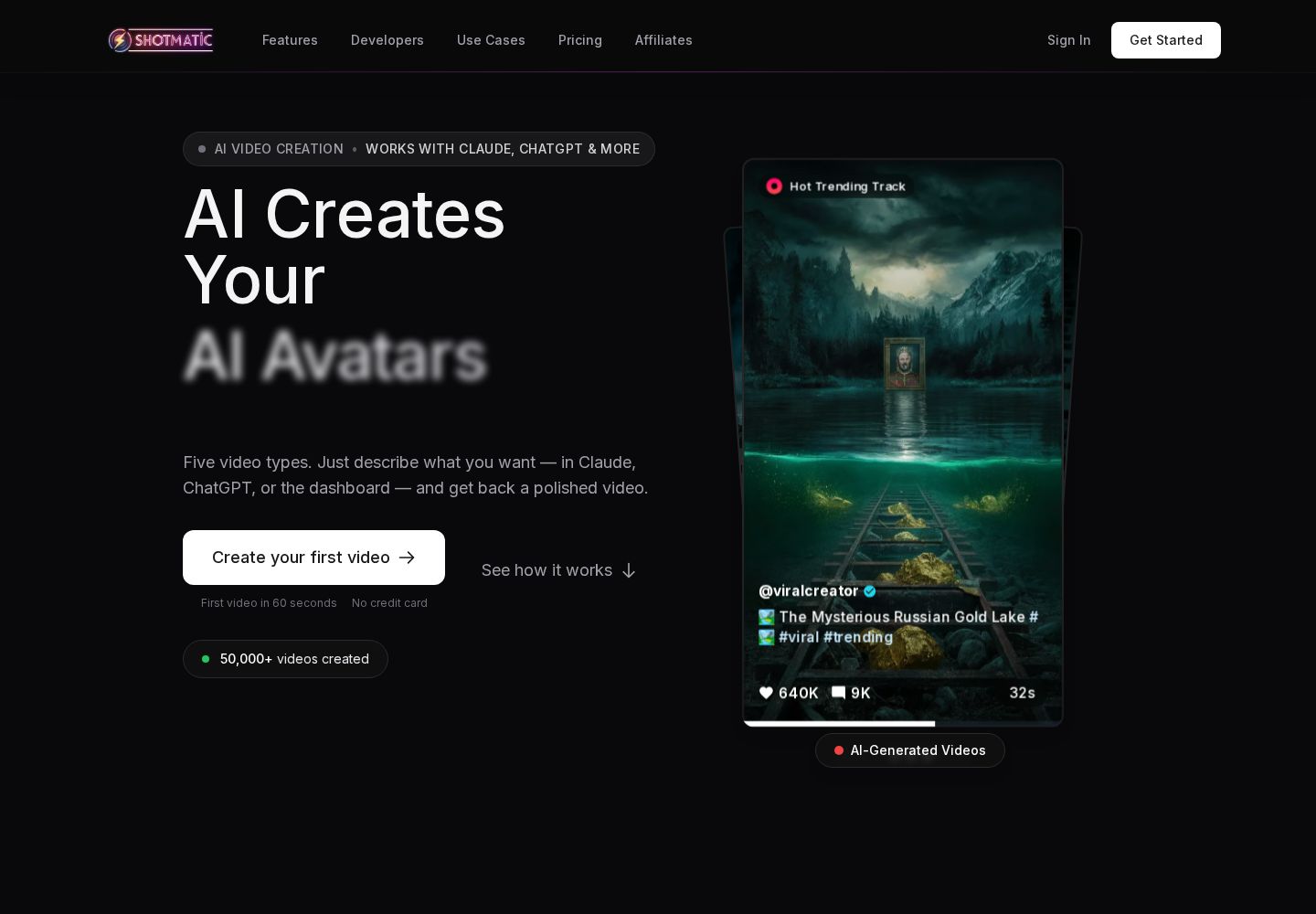The image size is (1316, 914).
Task: Click the Get Started button
Action: [1166, 40]
